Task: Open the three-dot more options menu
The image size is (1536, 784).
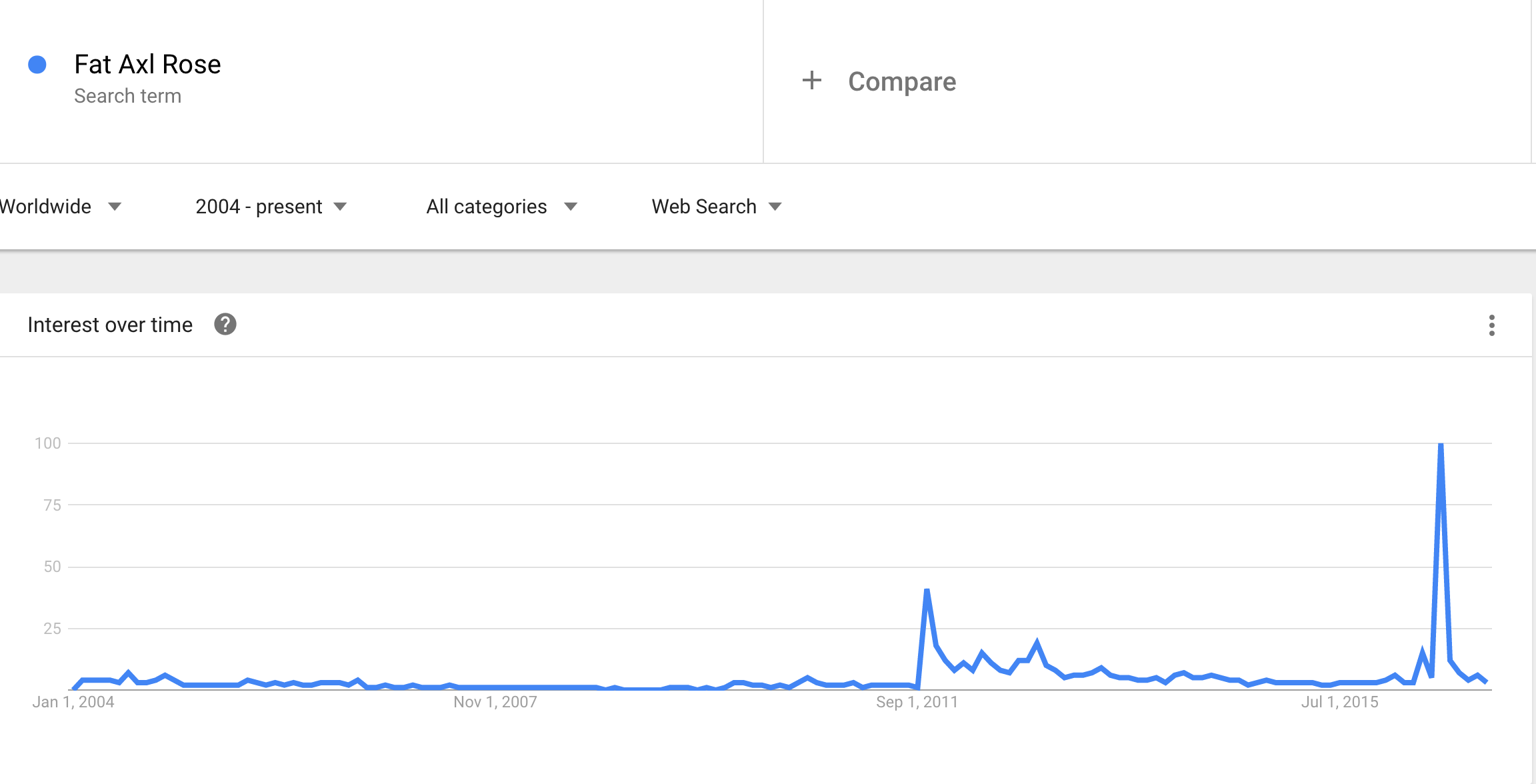Action: [1491, 325]
